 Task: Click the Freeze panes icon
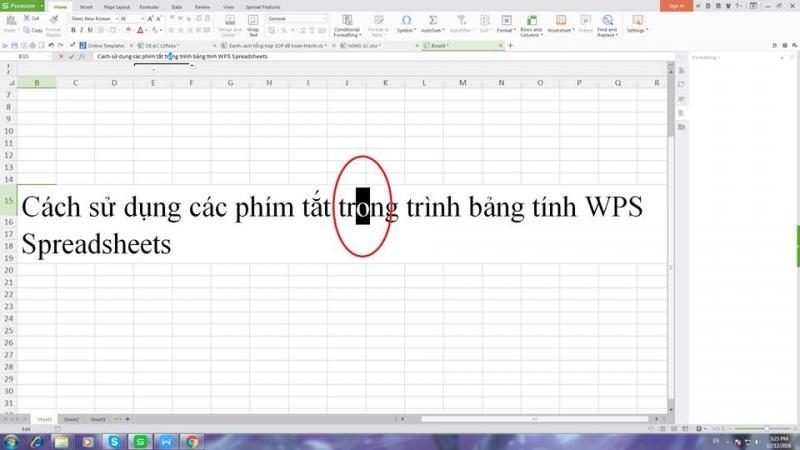point(586,20)
